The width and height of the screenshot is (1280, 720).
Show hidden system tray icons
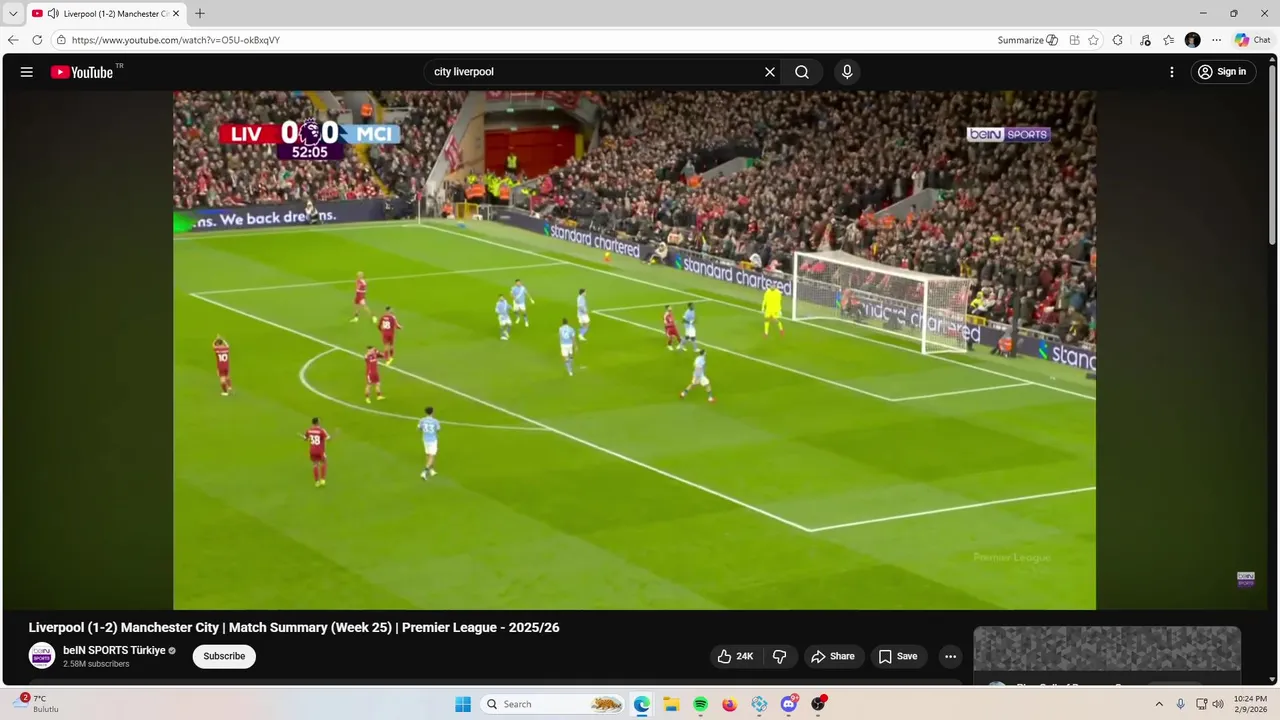click(x=1159, y=704)
